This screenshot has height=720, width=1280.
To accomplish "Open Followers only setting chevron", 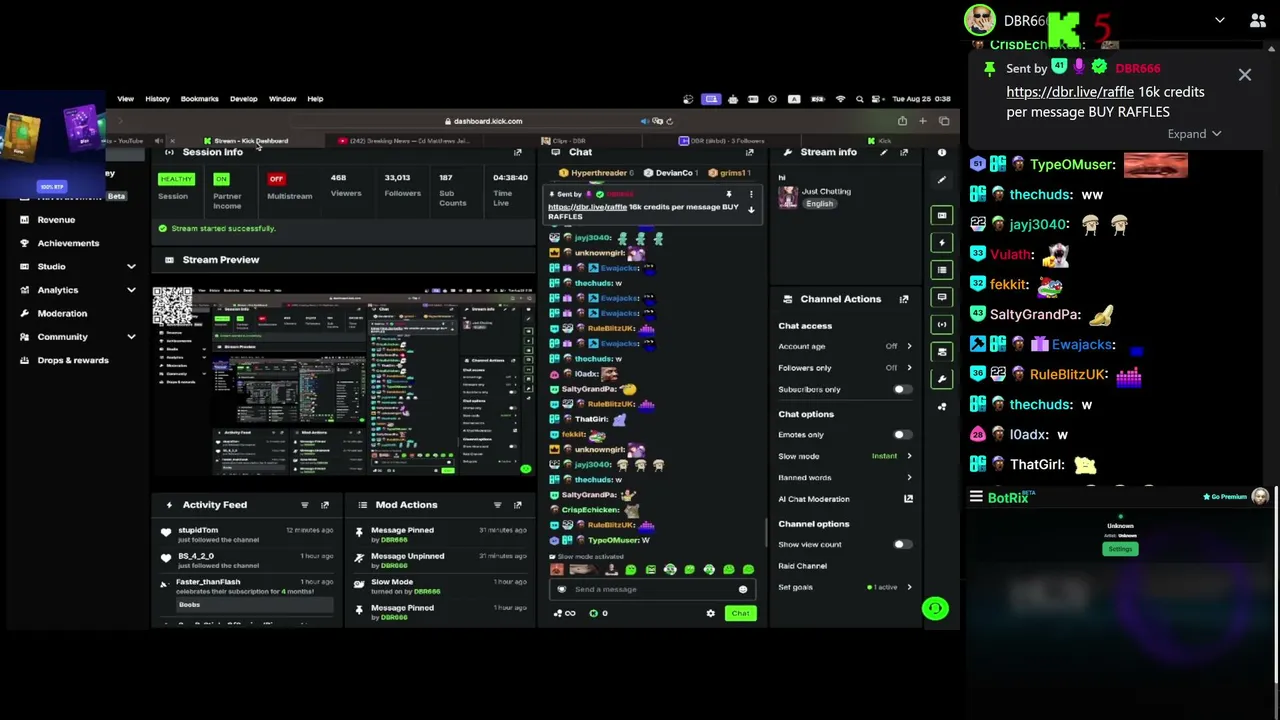I will (909, 368).
